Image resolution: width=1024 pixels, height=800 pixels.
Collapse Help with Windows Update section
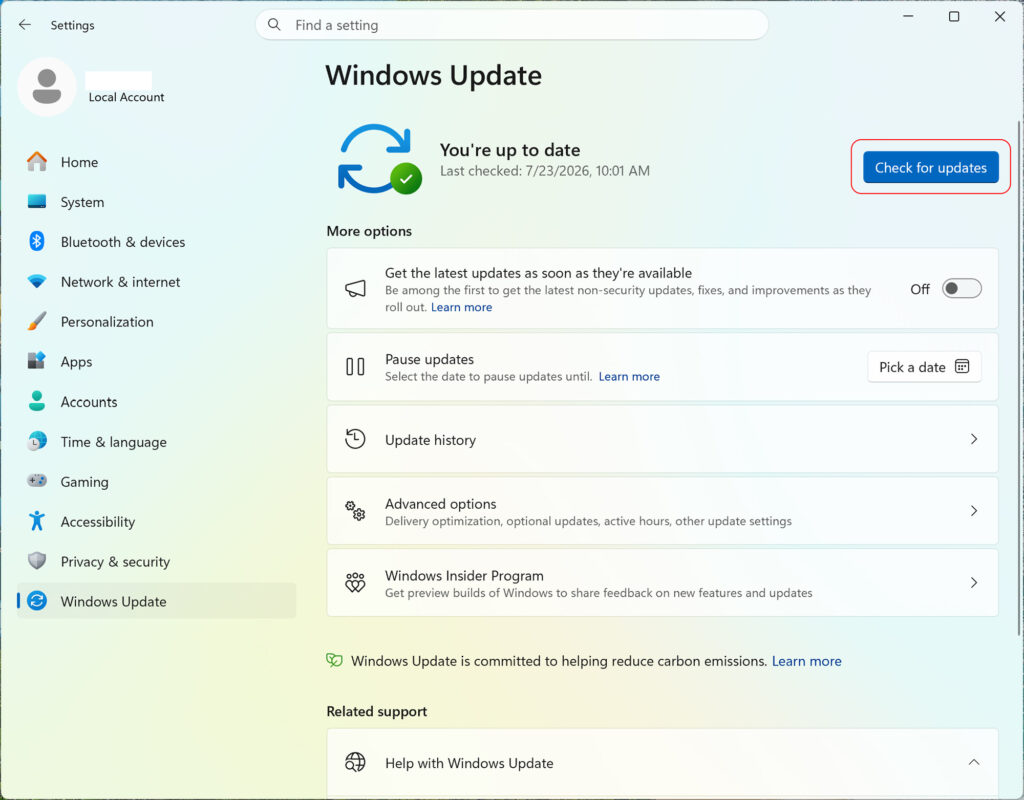[x=974, y=762]
